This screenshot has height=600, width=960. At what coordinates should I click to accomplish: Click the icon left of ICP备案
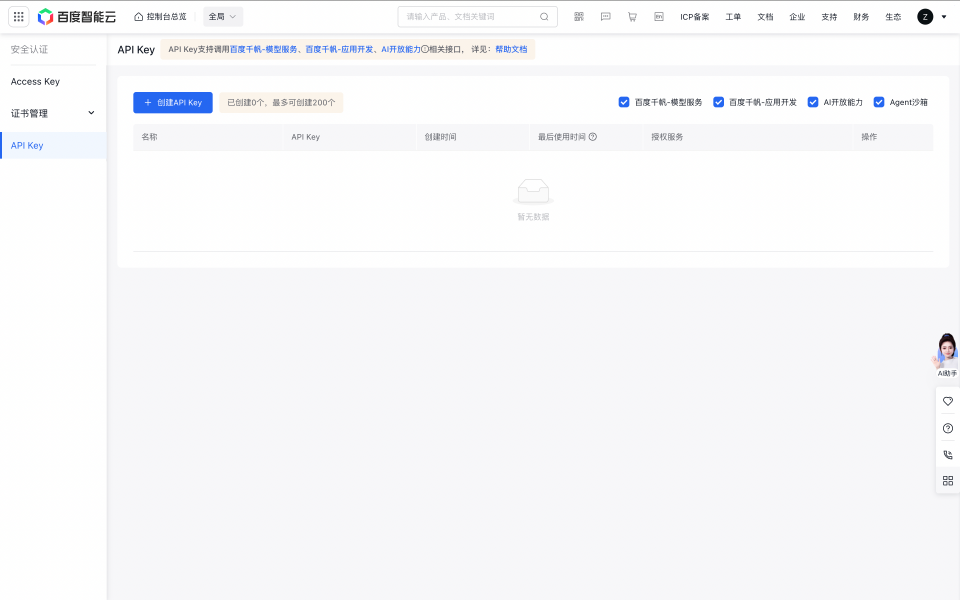pyautogui.click(x=659, y=17)
